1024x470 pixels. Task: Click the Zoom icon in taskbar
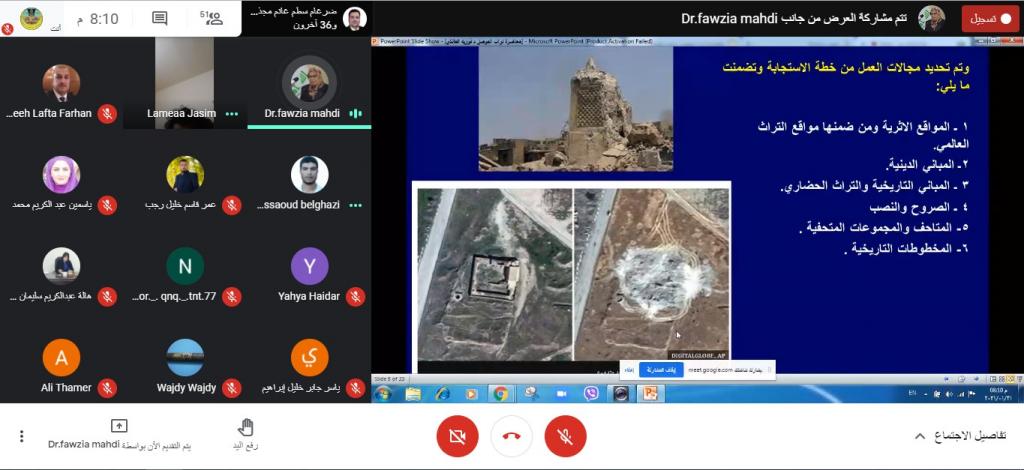(x=561, y=394)
